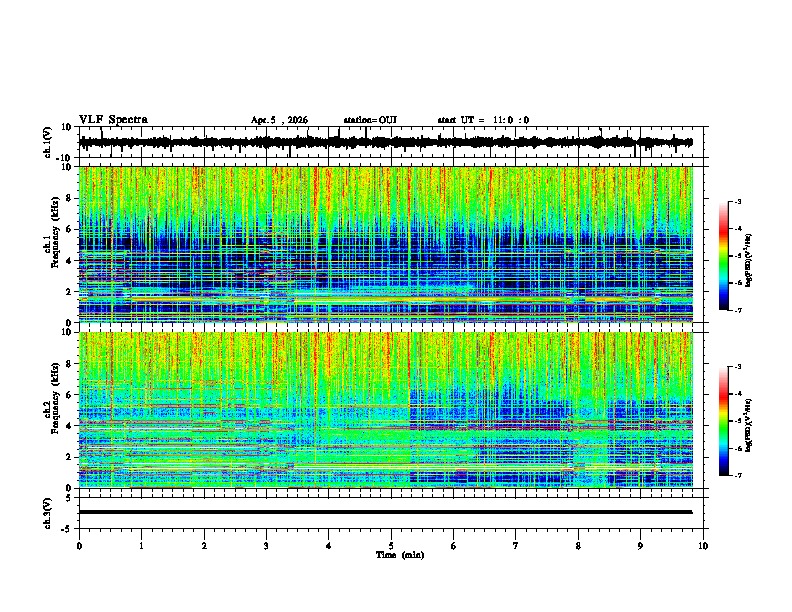Select the "start UT = 11:0 :0" text
Image resolution: width=792 pixels, height=612 pixels.
(483, 120)
